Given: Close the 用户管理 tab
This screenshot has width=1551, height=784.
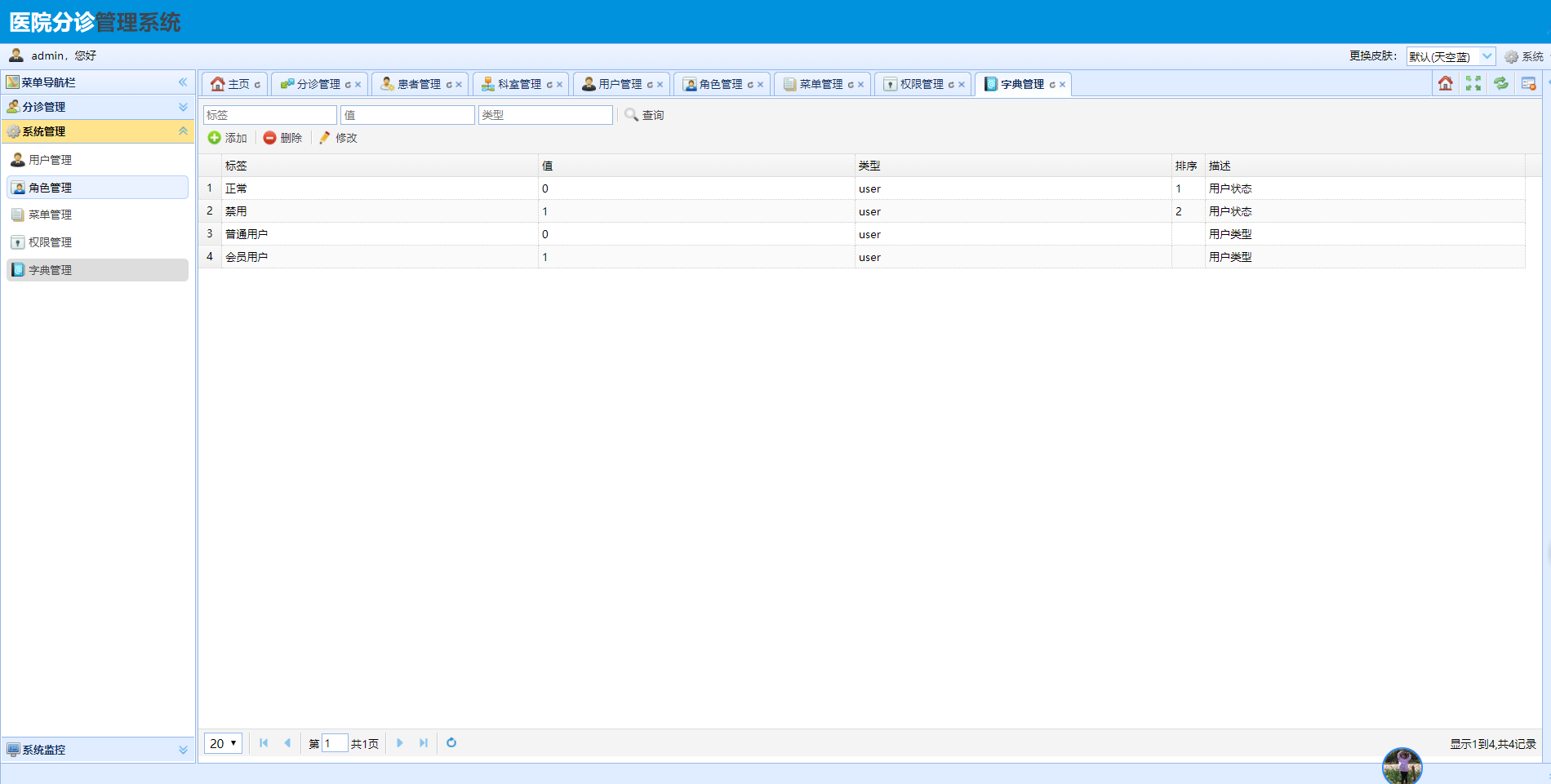Looking at the screenshot, I should [x=660, y=85].
